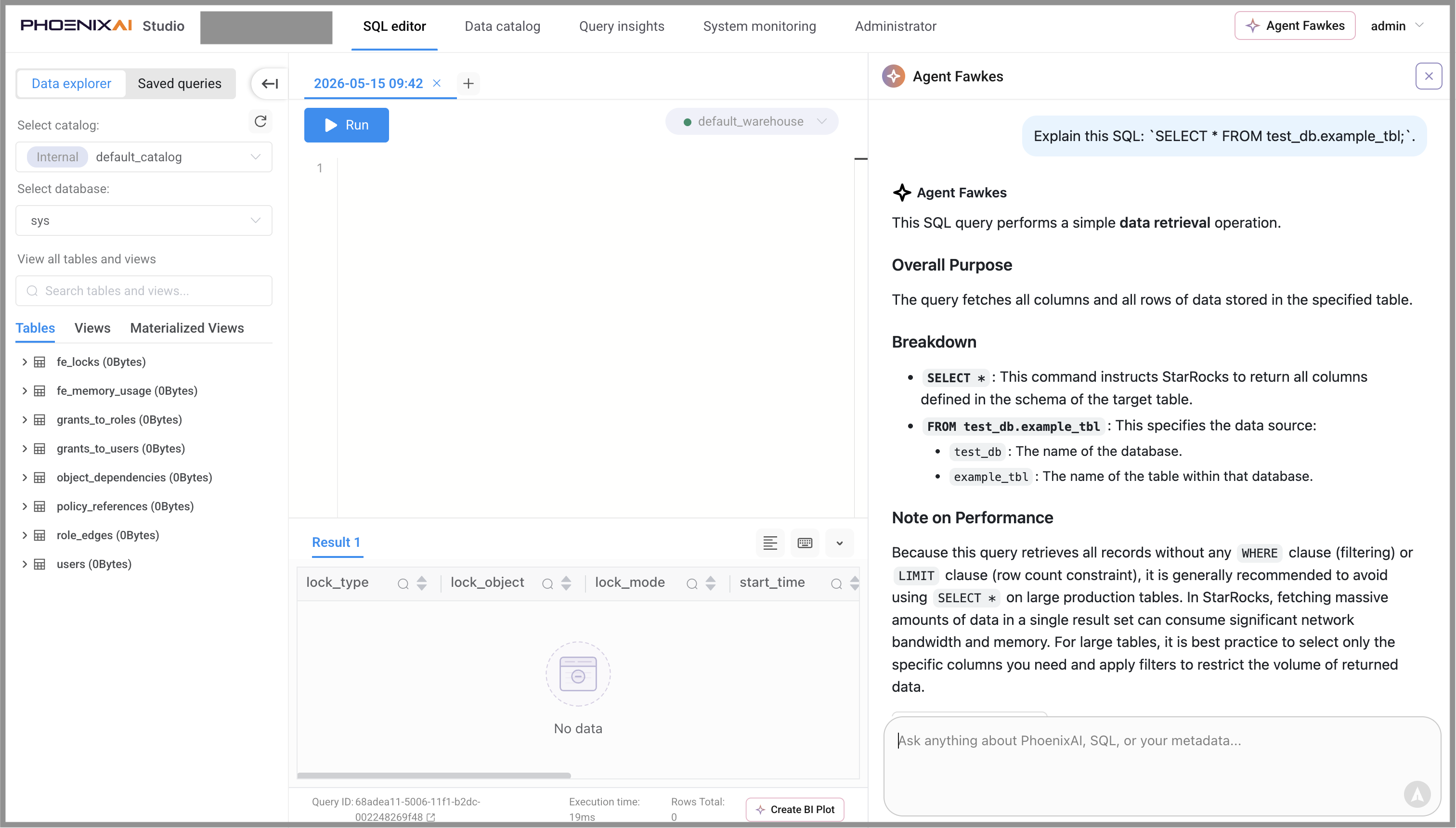Image resolution: width=1456 pixels, height=828 pixels.
Task: Focus the search tables and views field
Action: tap(144, 291)
